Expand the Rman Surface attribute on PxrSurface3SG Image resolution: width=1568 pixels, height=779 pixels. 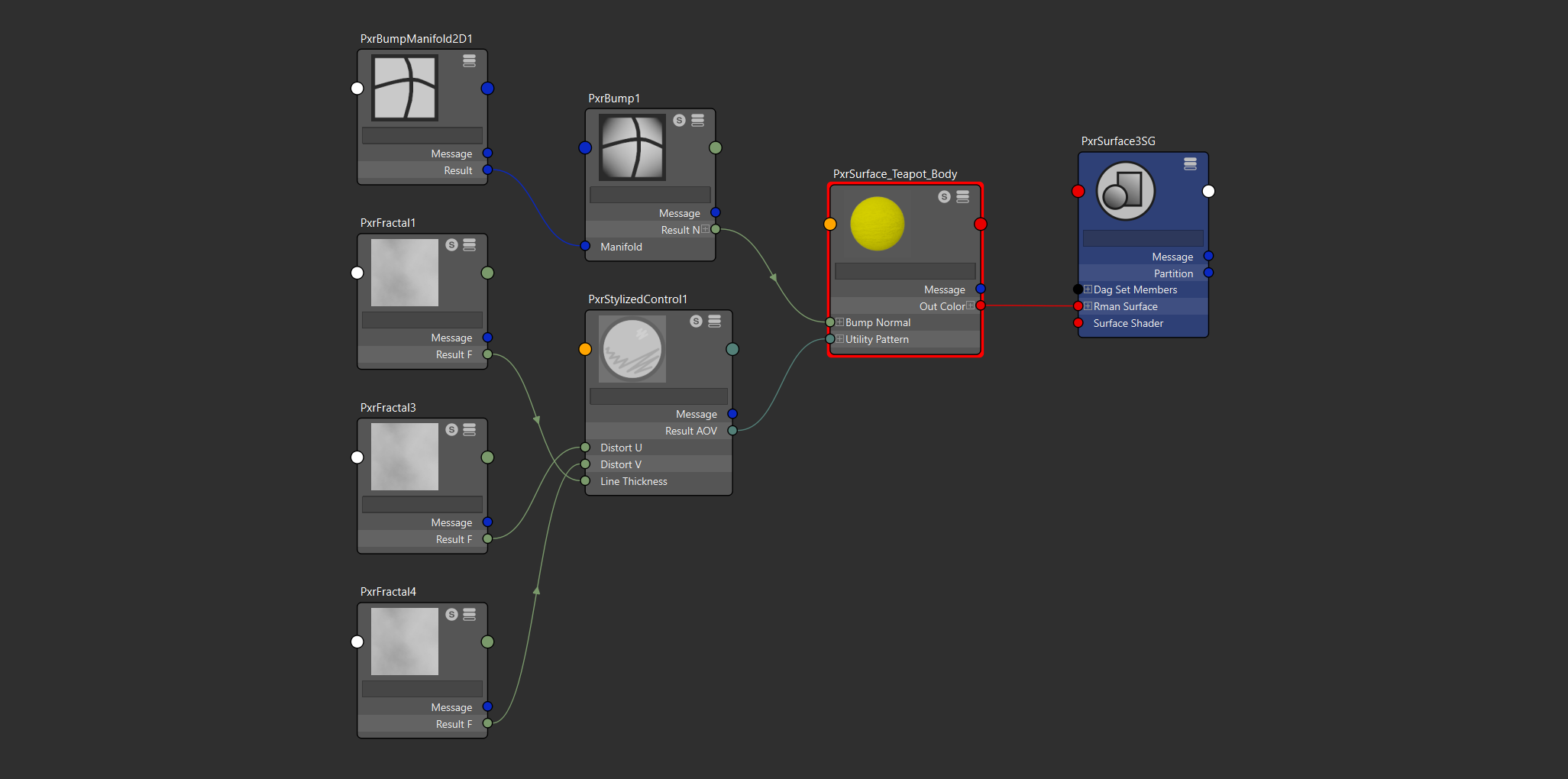1088,305
